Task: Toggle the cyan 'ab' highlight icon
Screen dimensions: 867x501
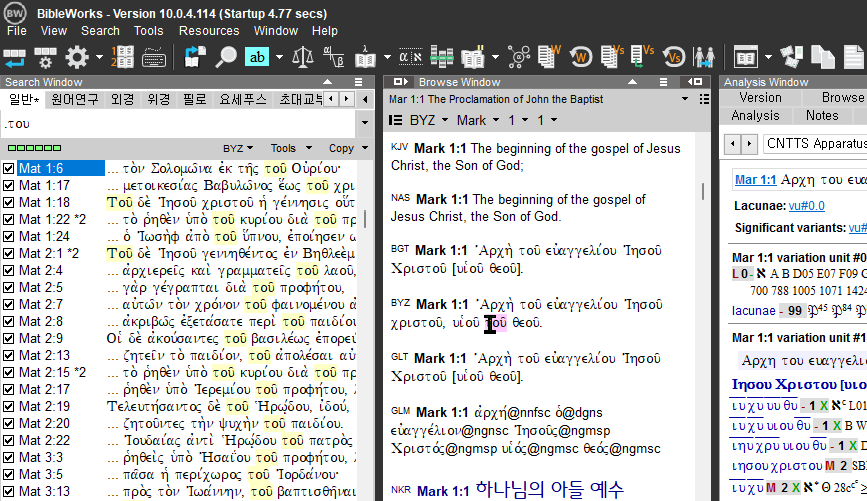Action: click(257, 57)
